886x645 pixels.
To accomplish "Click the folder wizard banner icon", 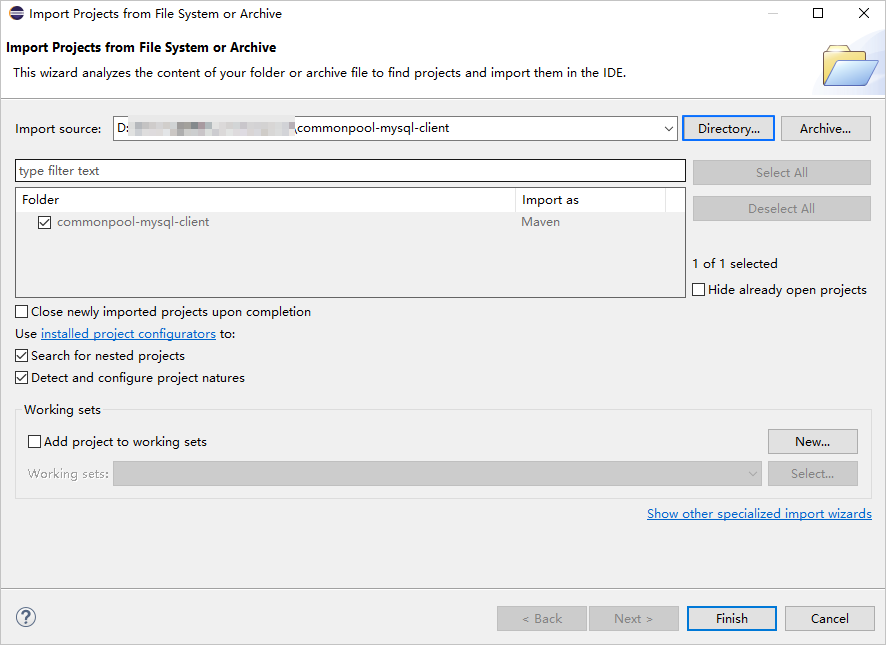I will click(x=849, y=65).
